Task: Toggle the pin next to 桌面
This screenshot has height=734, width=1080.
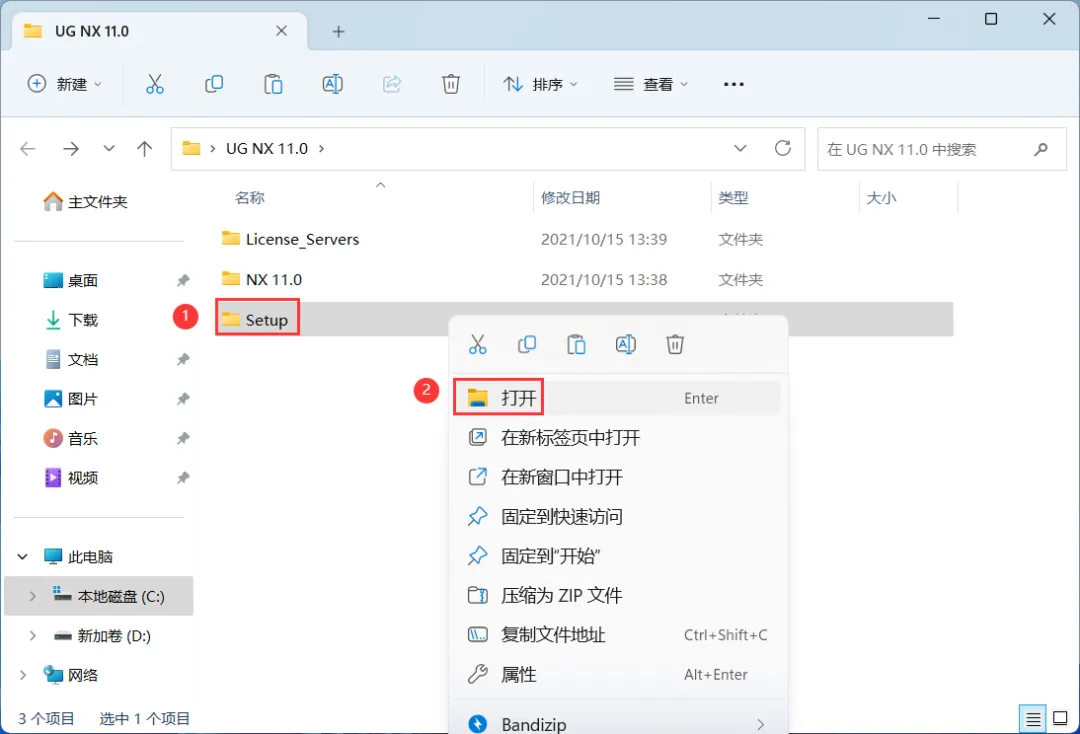Action: click(183, 280)
